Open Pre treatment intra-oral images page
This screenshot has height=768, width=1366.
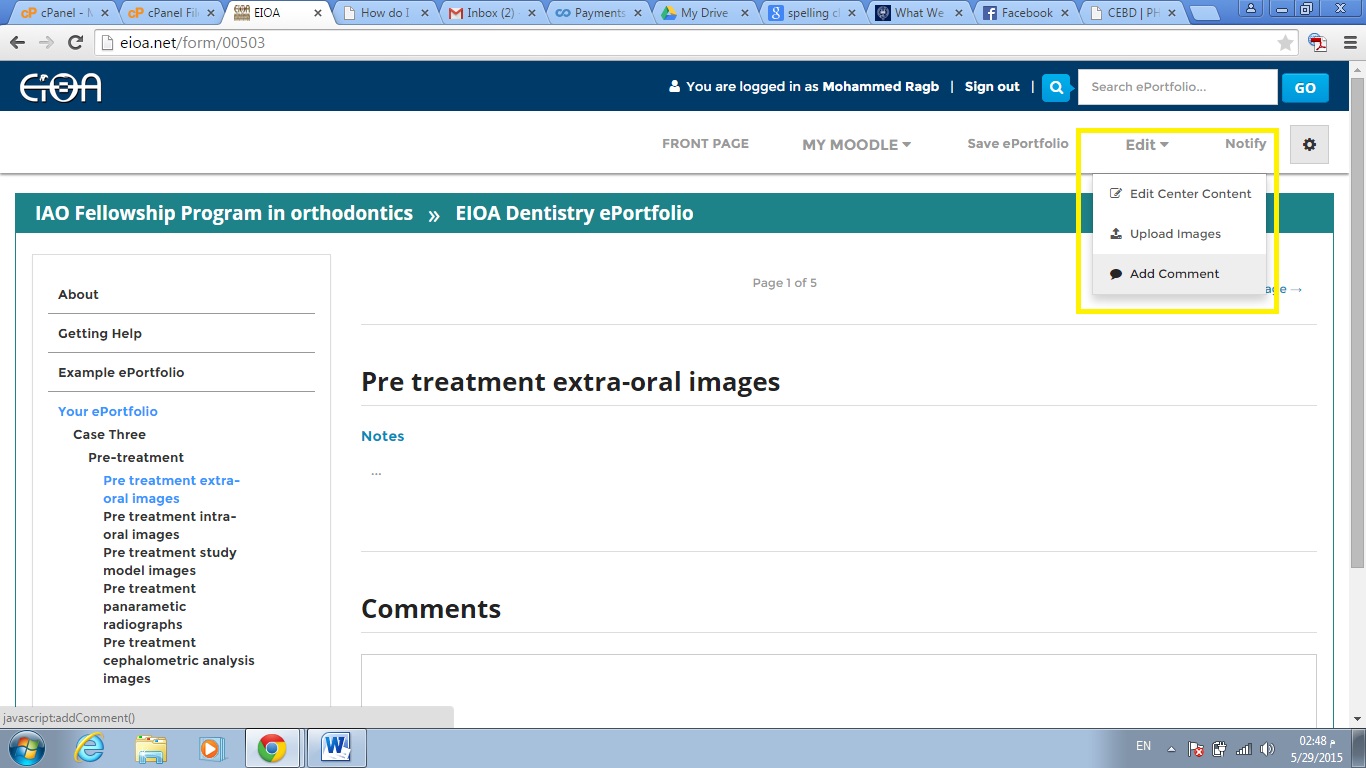tap(170, 525)
